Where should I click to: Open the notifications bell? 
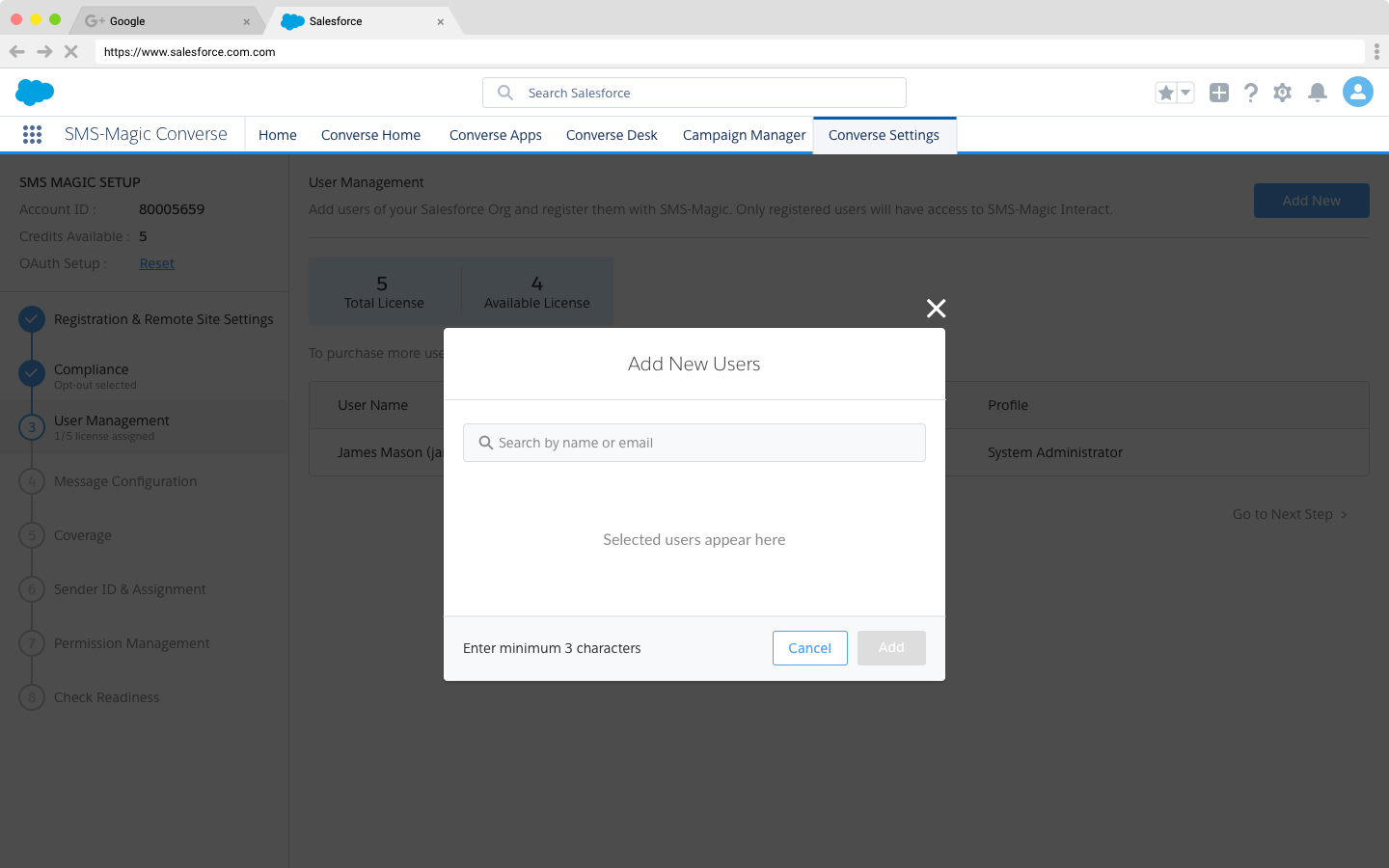click(1318, 93)
